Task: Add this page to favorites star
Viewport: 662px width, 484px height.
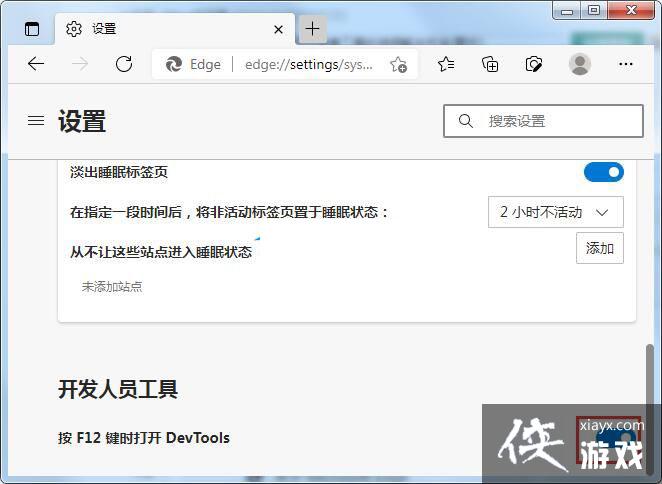Action: point(398,64)
